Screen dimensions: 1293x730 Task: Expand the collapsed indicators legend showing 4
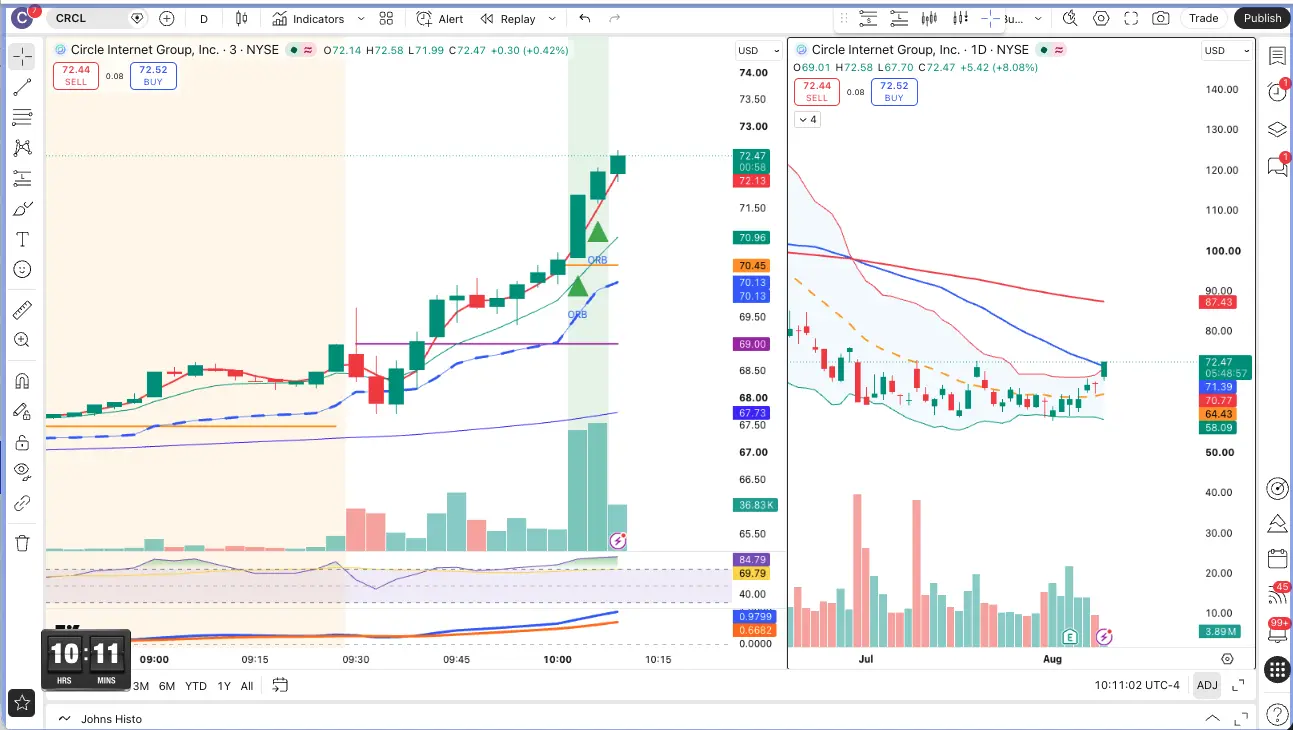pyautogui.click(x=807, y=119)
